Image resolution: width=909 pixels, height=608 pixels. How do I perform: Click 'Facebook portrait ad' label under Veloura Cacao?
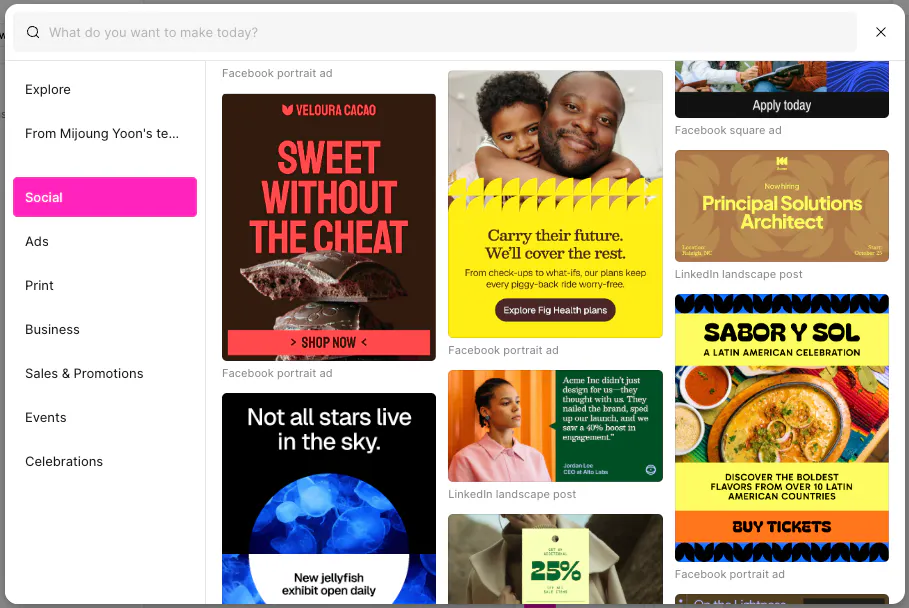[x=277, y=373]
